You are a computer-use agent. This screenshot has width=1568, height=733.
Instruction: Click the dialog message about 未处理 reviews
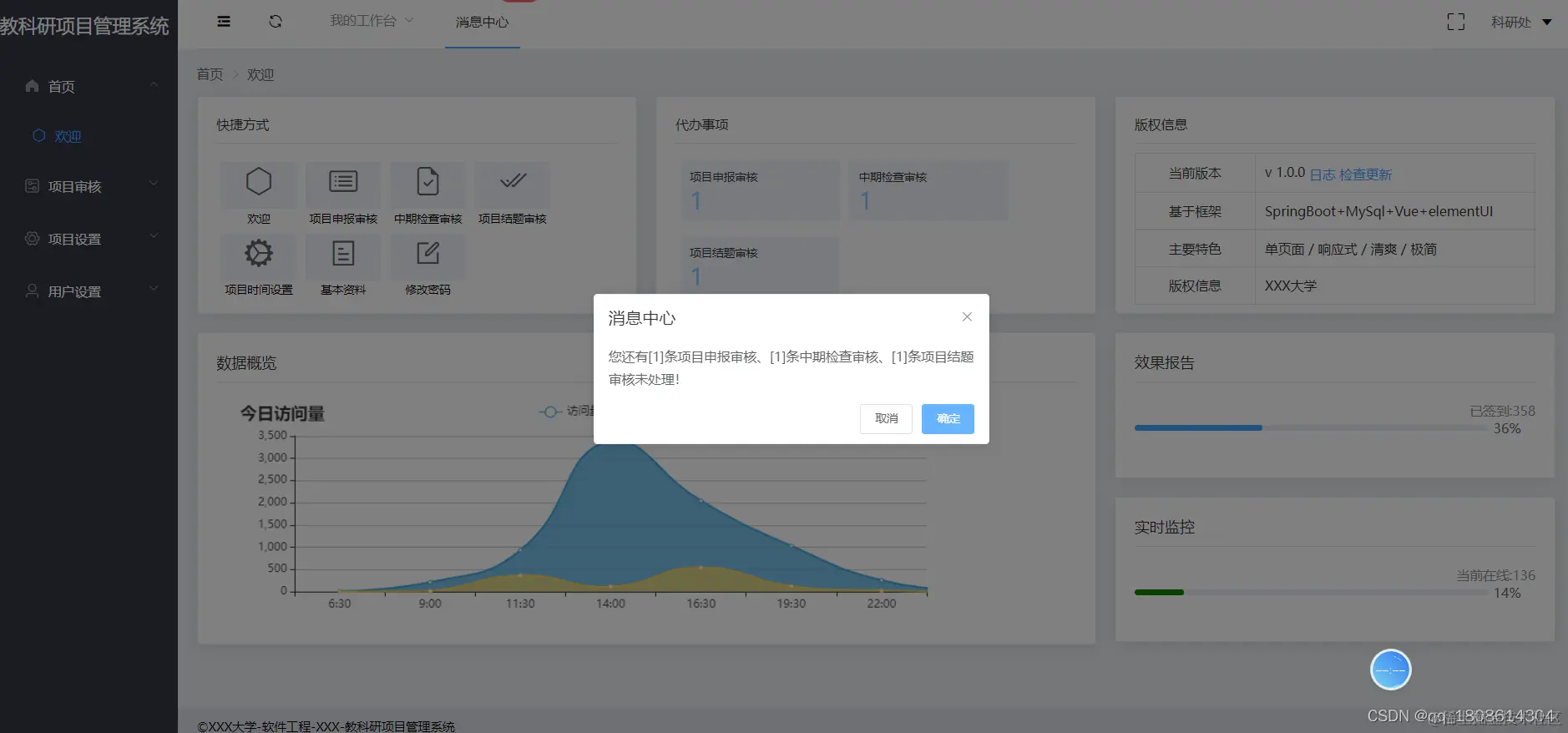pyautogui.click(x=791, y=368)
